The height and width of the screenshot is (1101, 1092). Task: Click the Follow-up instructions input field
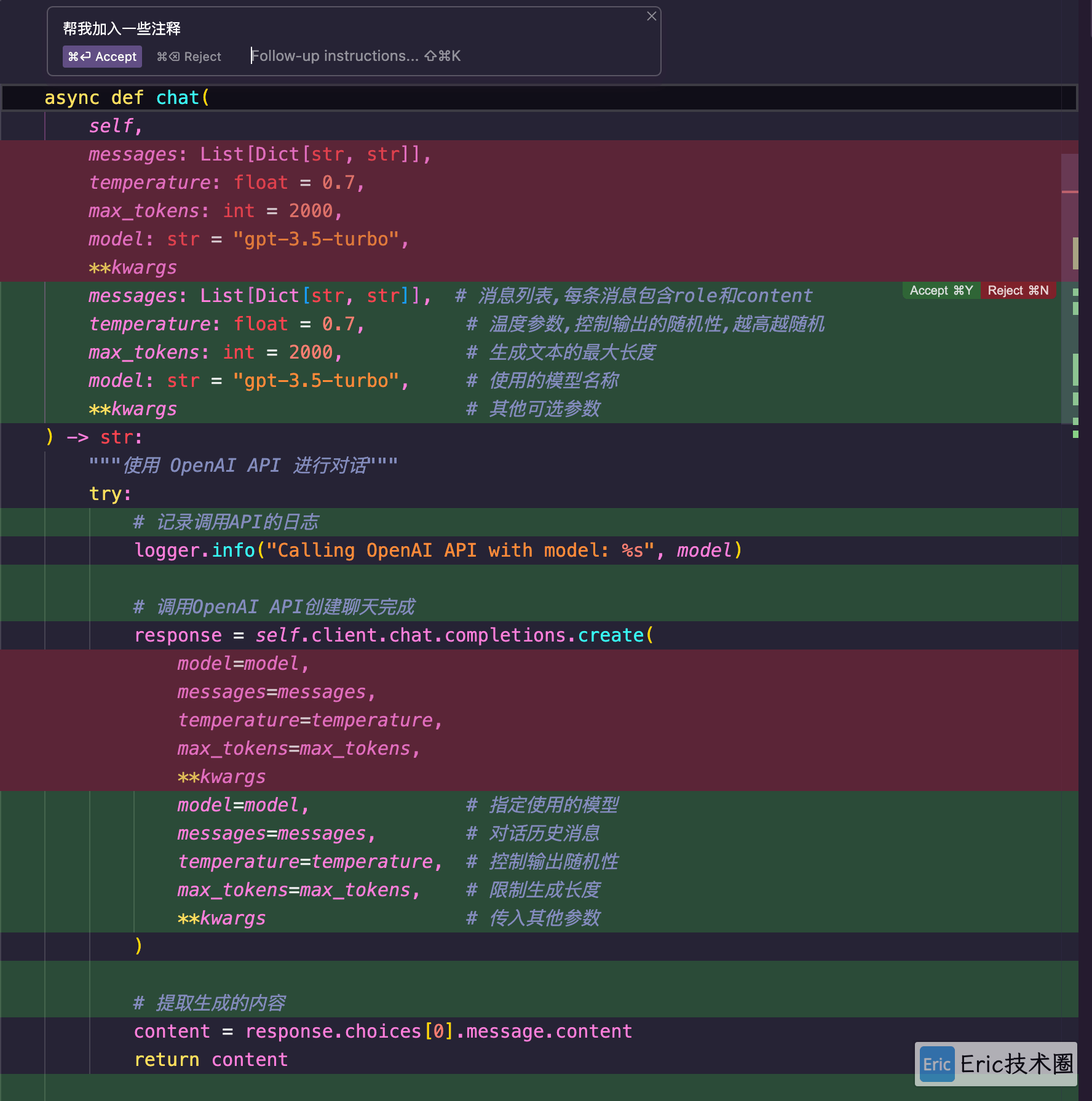[355, 56]
